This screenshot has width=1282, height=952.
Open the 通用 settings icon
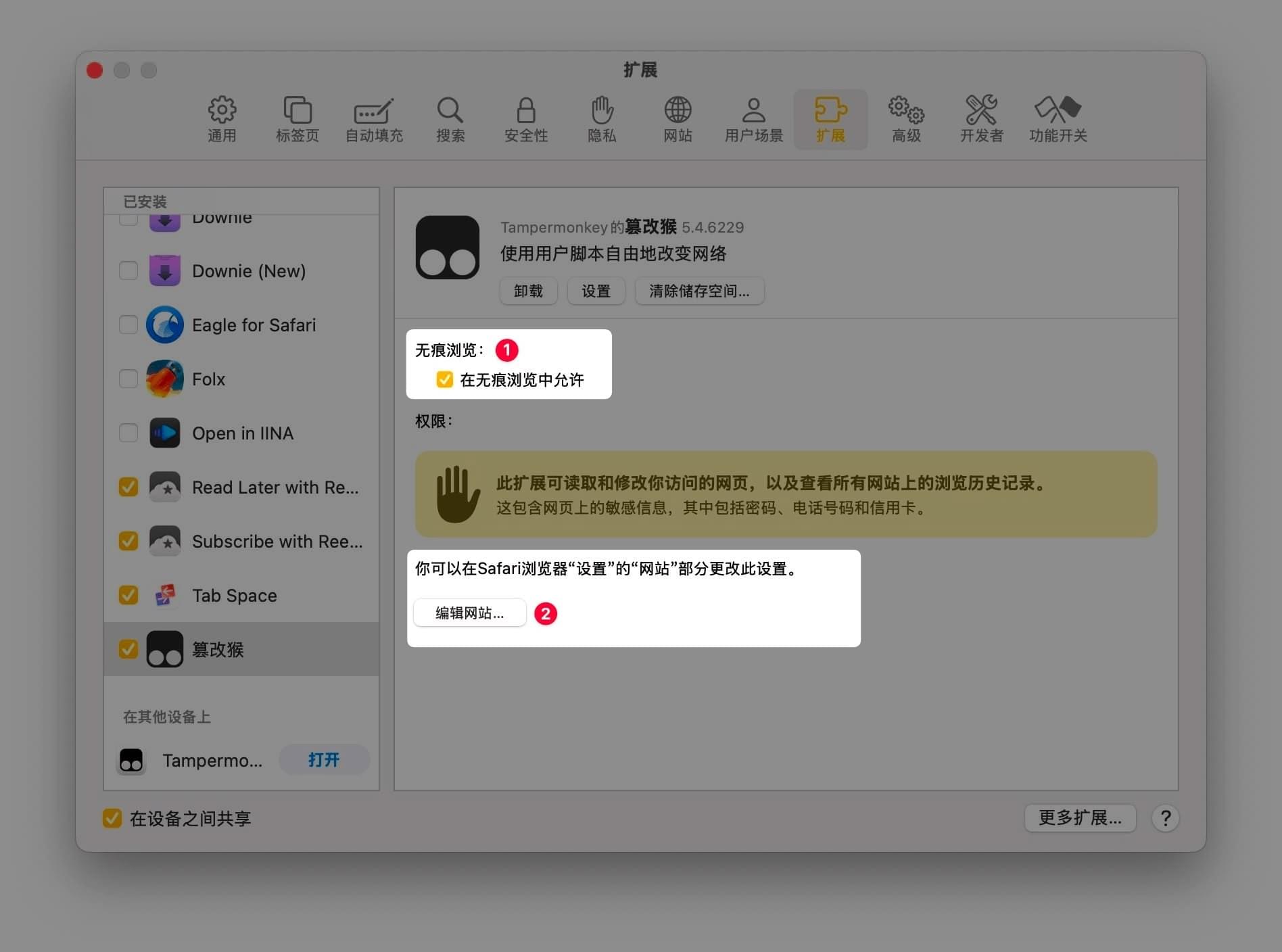click(221, 118)
